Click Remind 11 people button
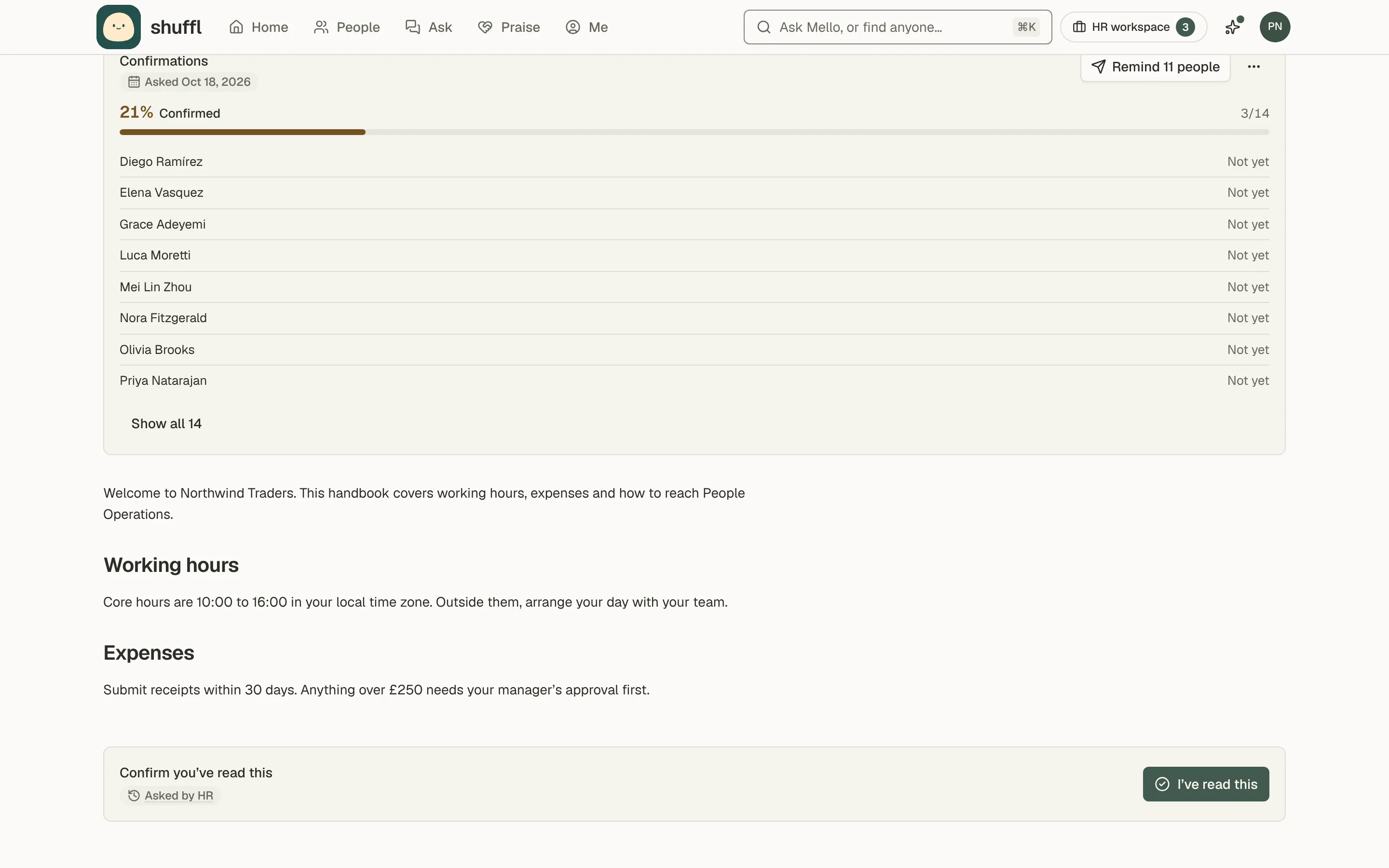 pyautogui.click(x=1155, y=67)
